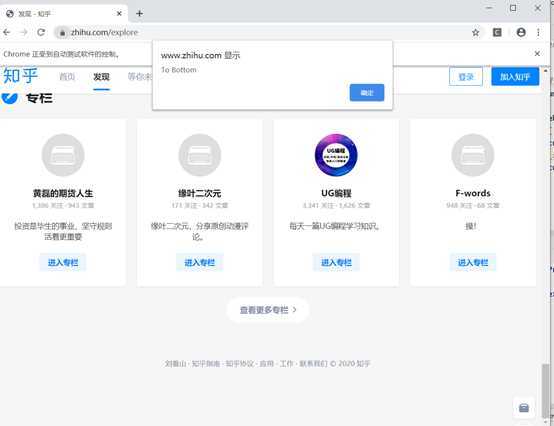Enter the F-words column via 进入专栏

[x=473, y=262]
